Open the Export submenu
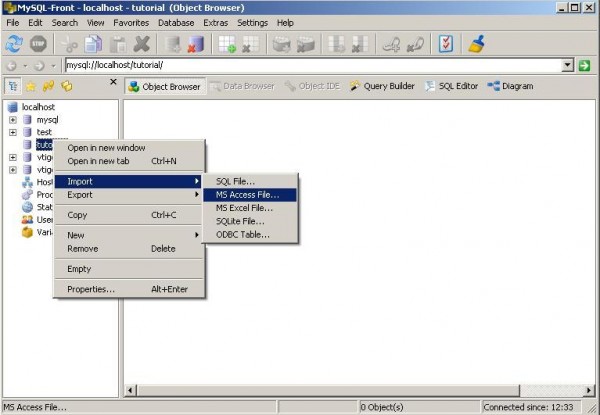Screen dimensions: 600x415 pyautogui.click(x=128, y=195)
